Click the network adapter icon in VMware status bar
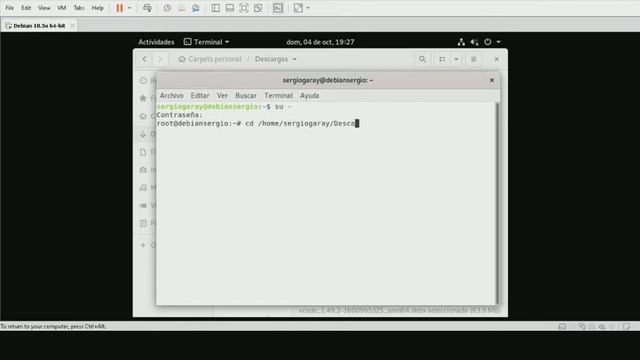This screenshot has width=640, height=360. point(582,327)
